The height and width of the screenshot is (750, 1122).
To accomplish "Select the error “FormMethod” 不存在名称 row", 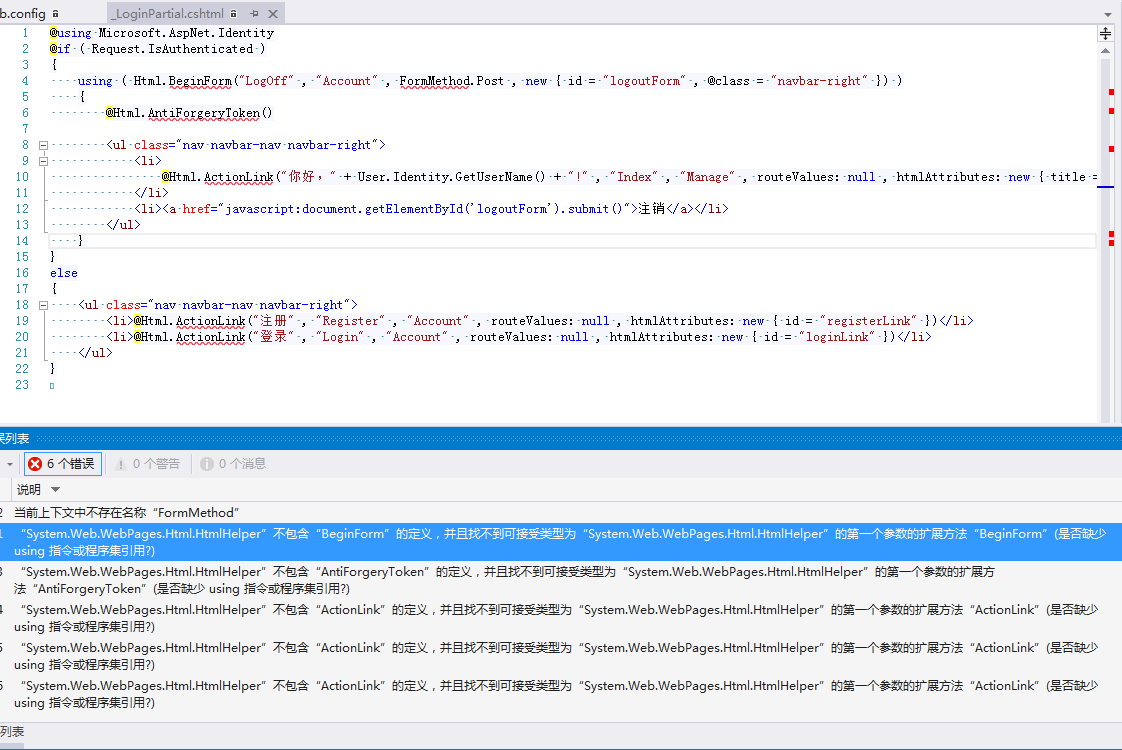I will [x=561, y=512].
